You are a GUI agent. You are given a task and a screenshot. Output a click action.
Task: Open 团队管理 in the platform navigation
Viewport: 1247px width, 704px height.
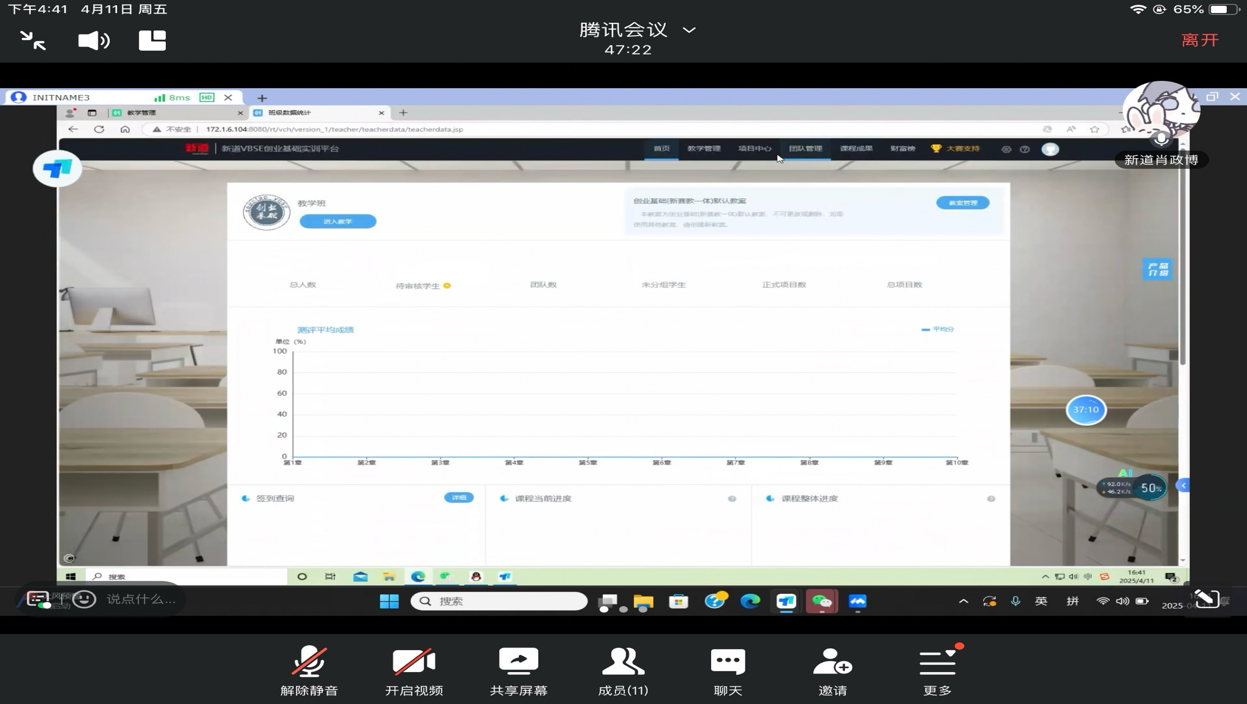click(805, 149)
